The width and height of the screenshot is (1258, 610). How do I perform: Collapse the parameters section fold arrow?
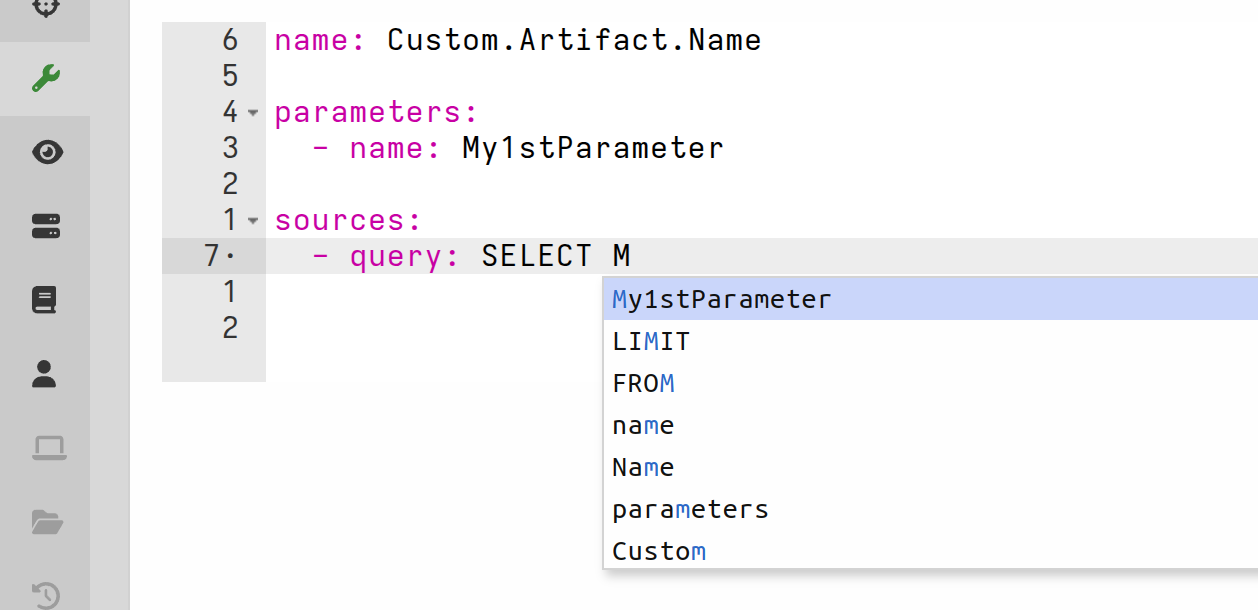251,114
